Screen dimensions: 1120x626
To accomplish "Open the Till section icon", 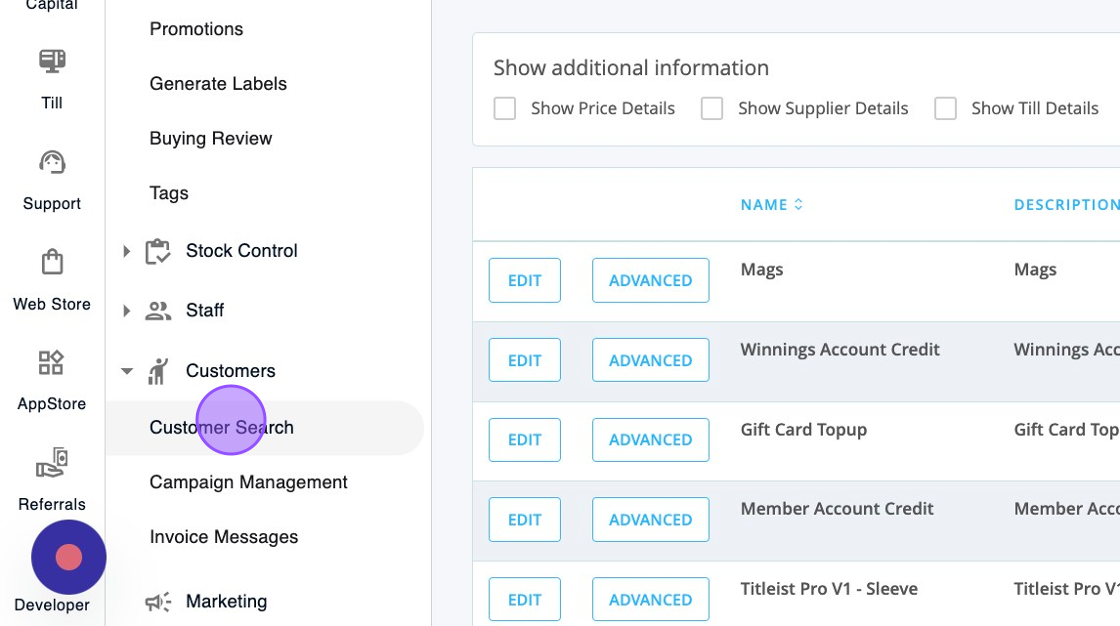I will pyautogui.click(x=52, y=61).
